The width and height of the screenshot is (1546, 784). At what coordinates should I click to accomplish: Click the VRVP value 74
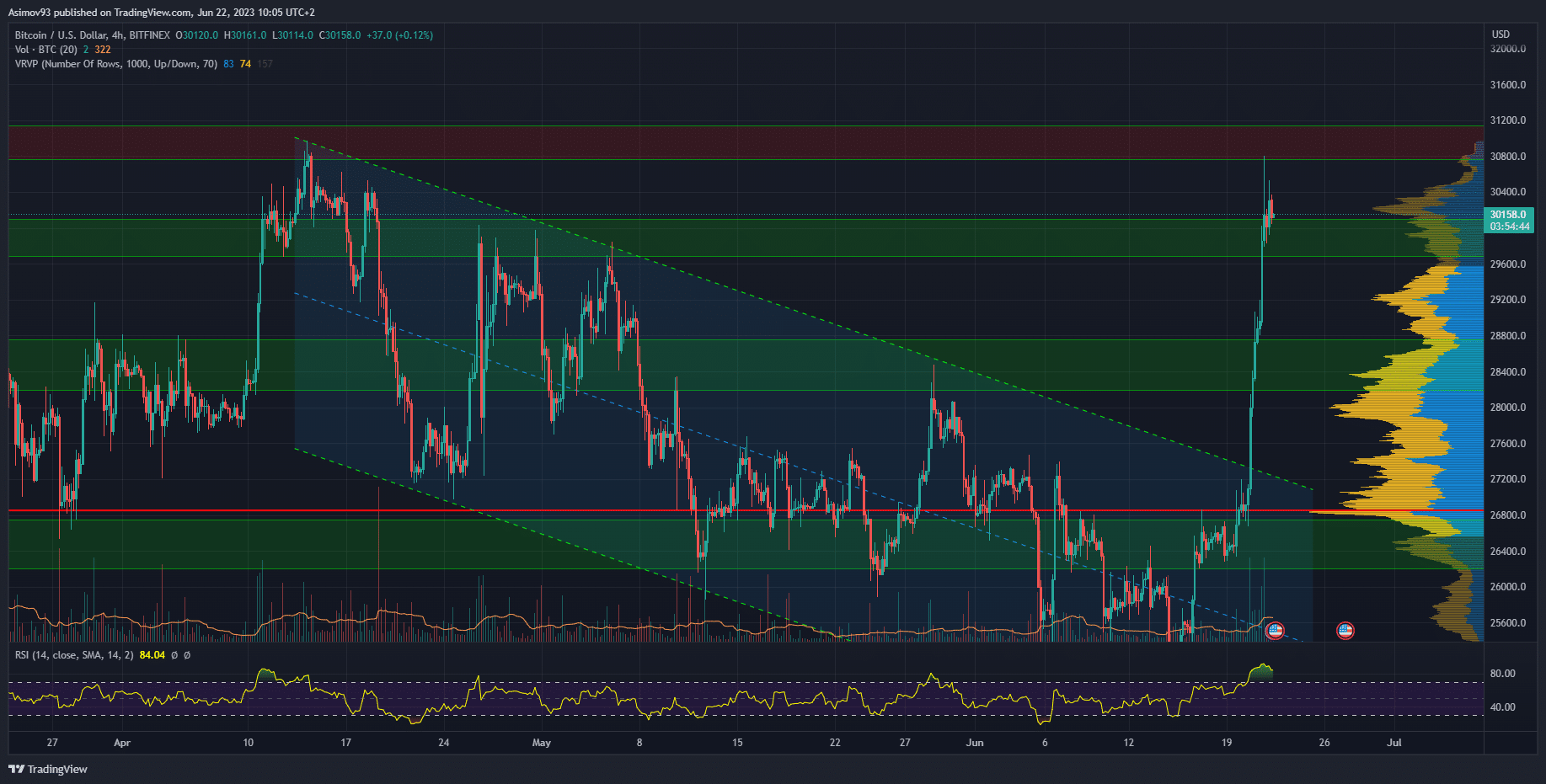[245, 64]
